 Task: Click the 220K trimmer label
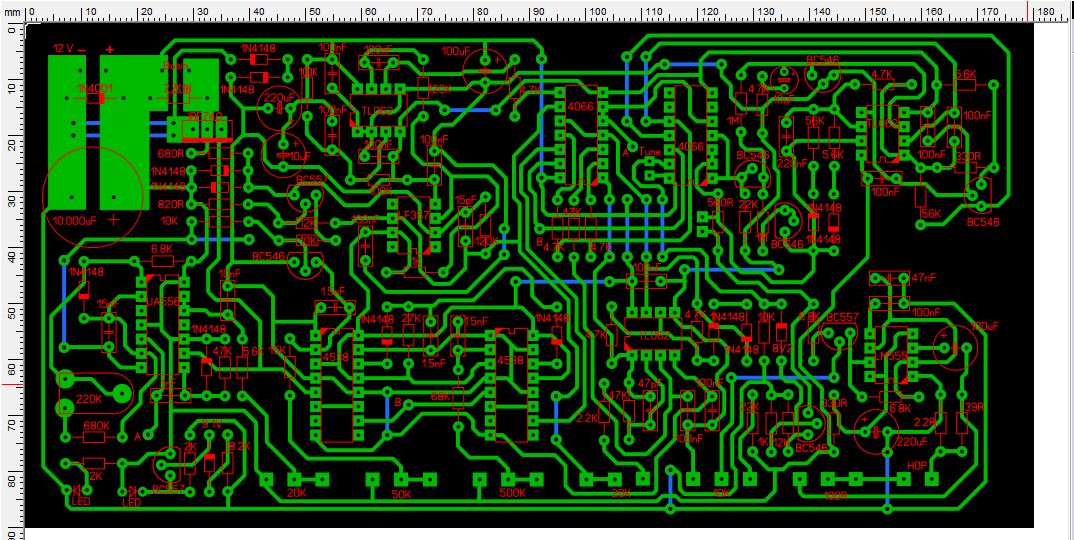[x=88, y=398]
